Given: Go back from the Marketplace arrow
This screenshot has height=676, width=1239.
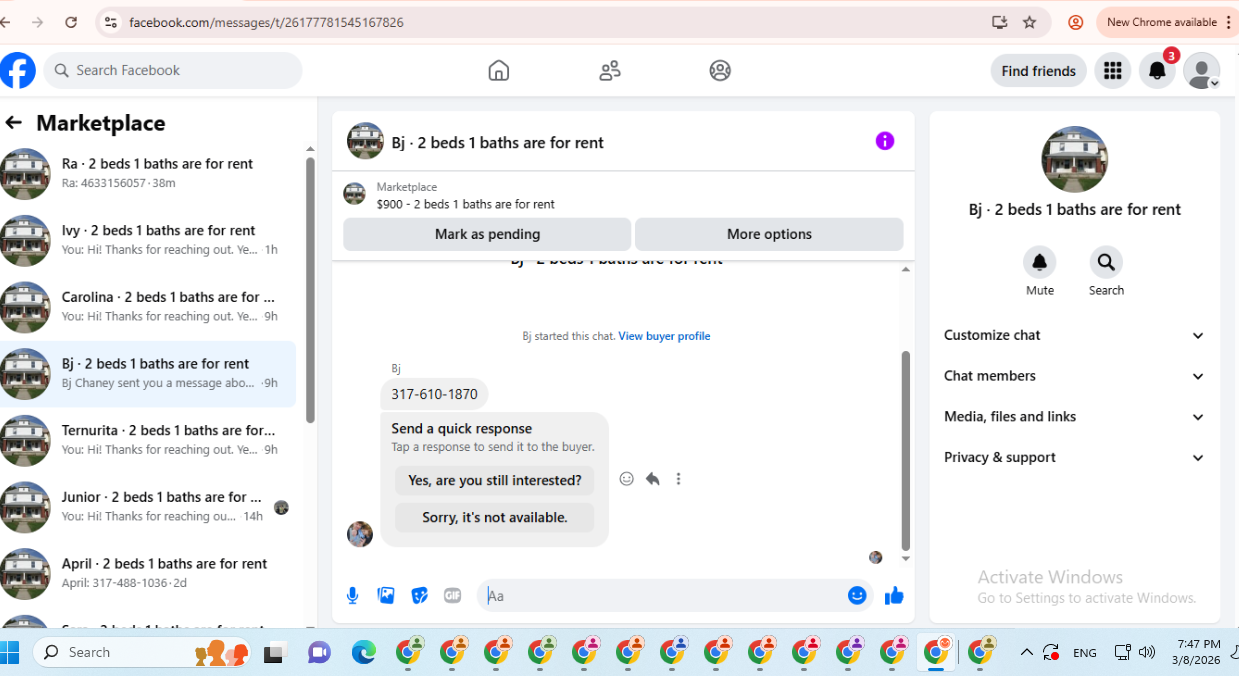Looking at the screenshot, I should [13, 123].
